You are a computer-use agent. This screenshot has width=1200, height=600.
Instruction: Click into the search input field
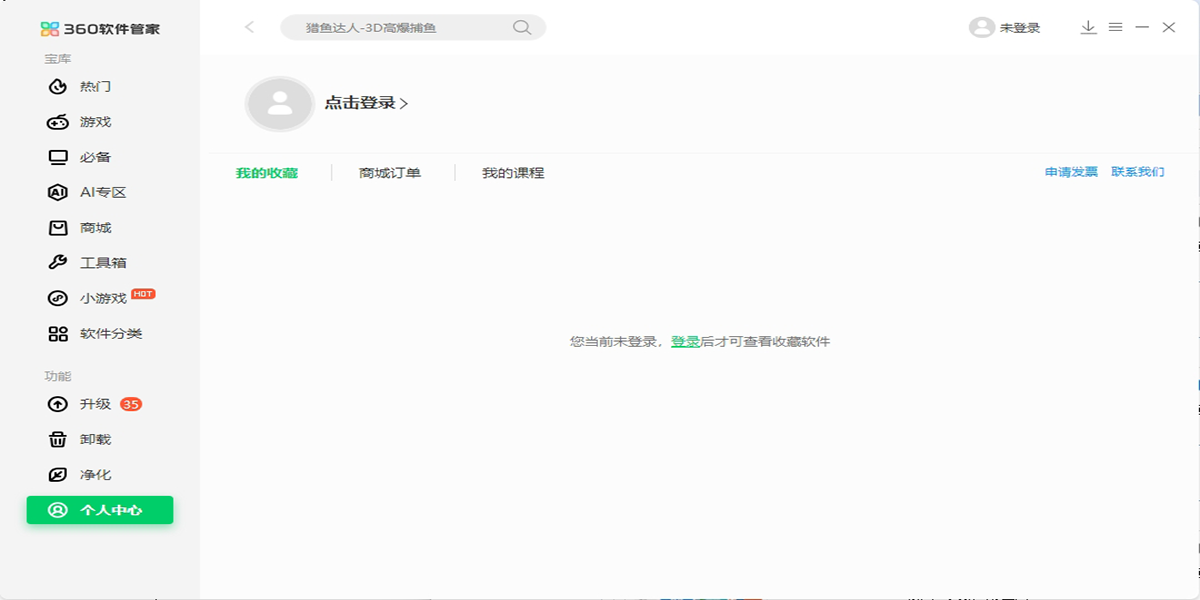coord(400,28)
